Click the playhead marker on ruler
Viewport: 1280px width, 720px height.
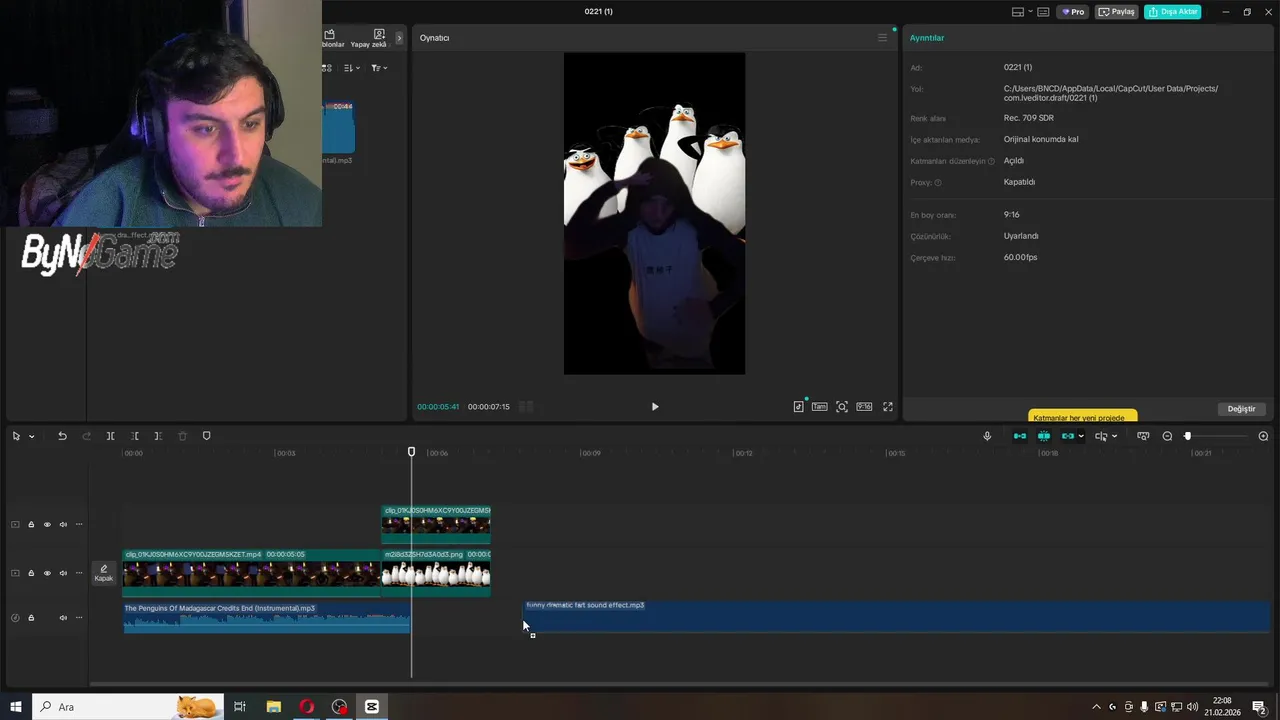[411, 452]
